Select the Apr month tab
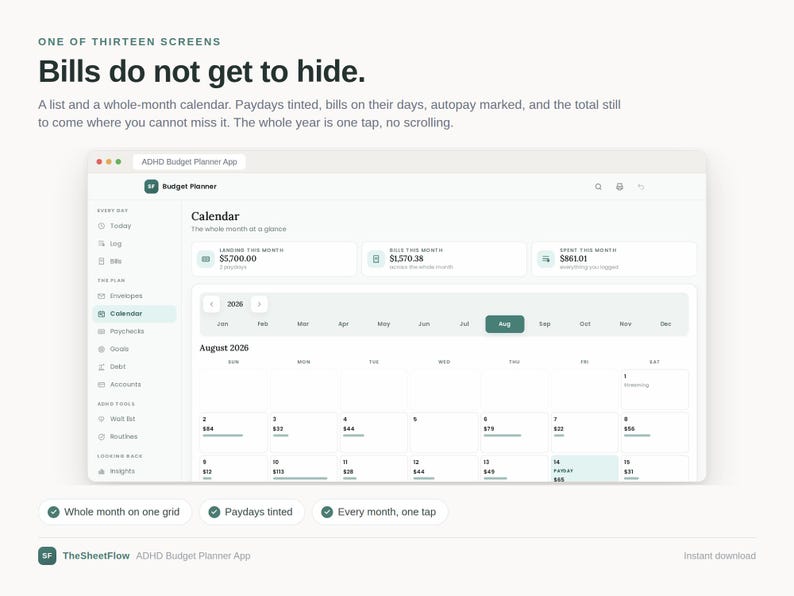 click(x=343, y=324)
